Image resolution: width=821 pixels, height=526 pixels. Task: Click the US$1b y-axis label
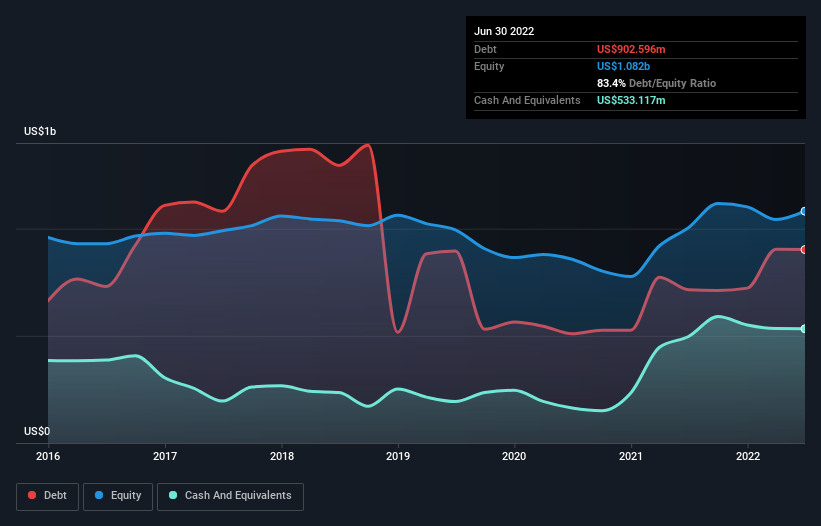[x=40, y=131]
